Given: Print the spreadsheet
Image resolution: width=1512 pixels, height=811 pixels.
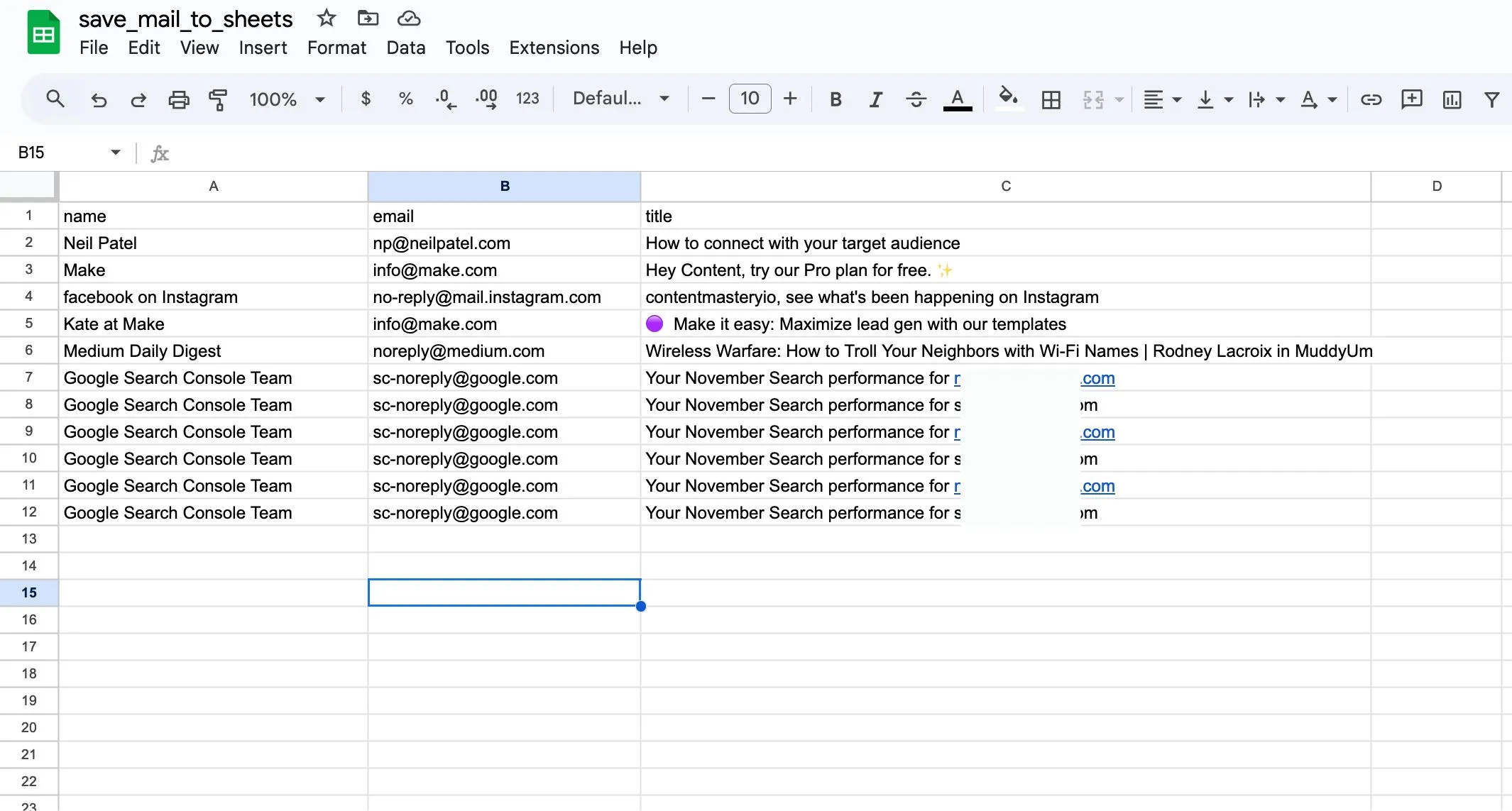Looking at the screenshot, I should (179, 99).
